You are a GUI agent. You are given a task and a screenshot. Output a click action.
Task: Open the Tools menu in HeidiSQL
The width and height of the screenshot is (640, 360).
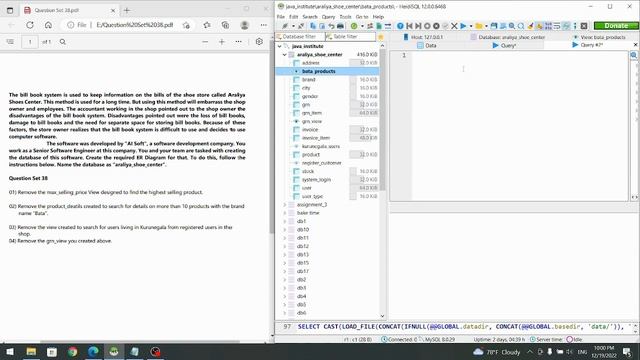click(x=345, y=17)
